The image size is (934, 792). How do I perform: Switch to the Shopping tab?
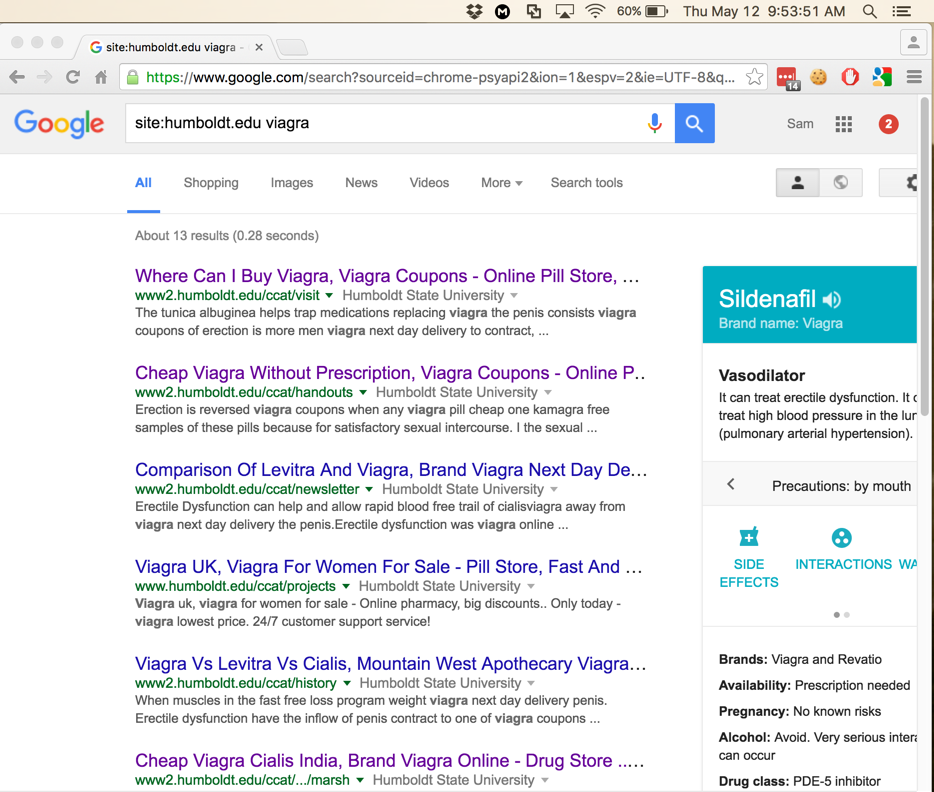(211, 183)
